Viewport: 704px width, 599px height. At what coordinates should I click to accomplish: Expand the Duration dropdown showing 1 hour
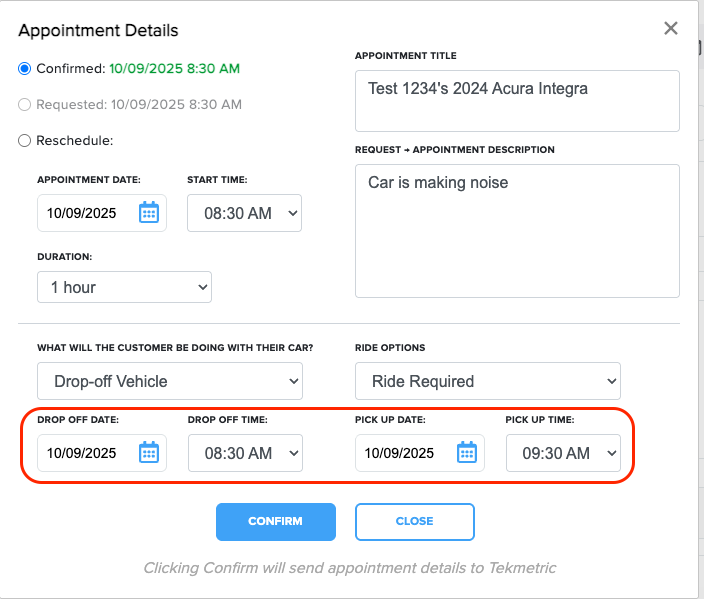pyautogui.click(x=124, y=287)
